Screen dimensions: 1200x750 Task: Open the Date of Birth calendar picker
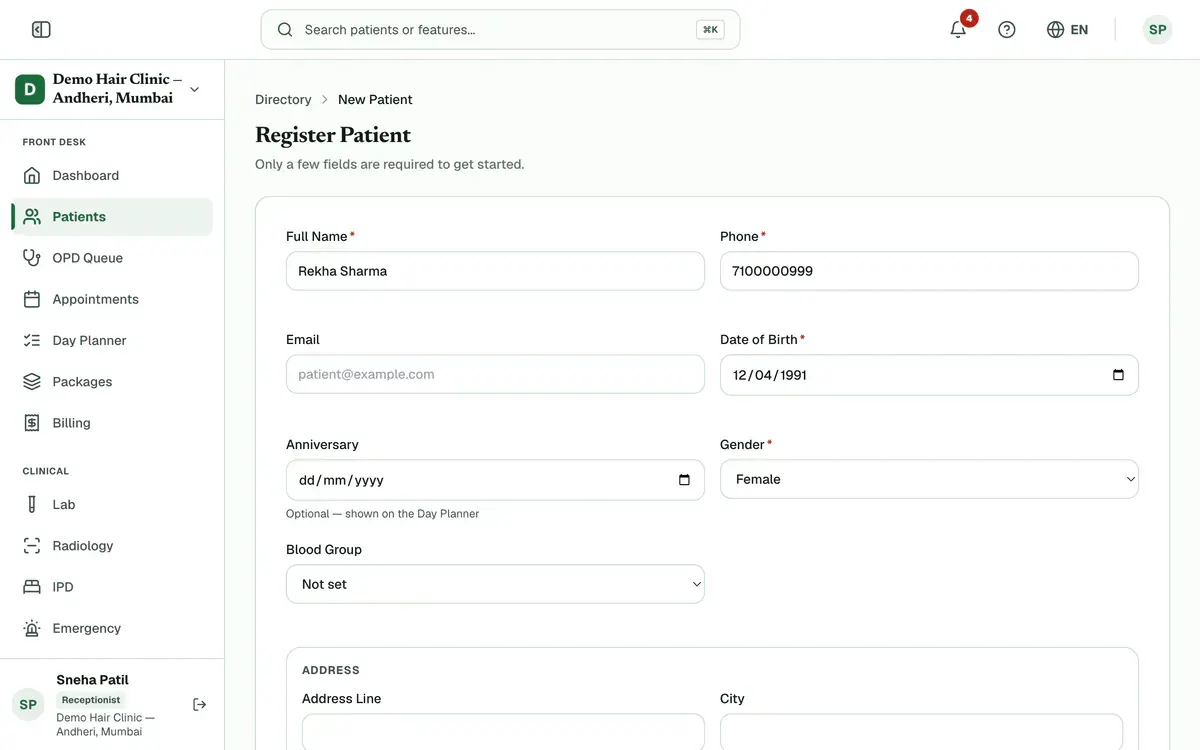(x=1118, y=375)
